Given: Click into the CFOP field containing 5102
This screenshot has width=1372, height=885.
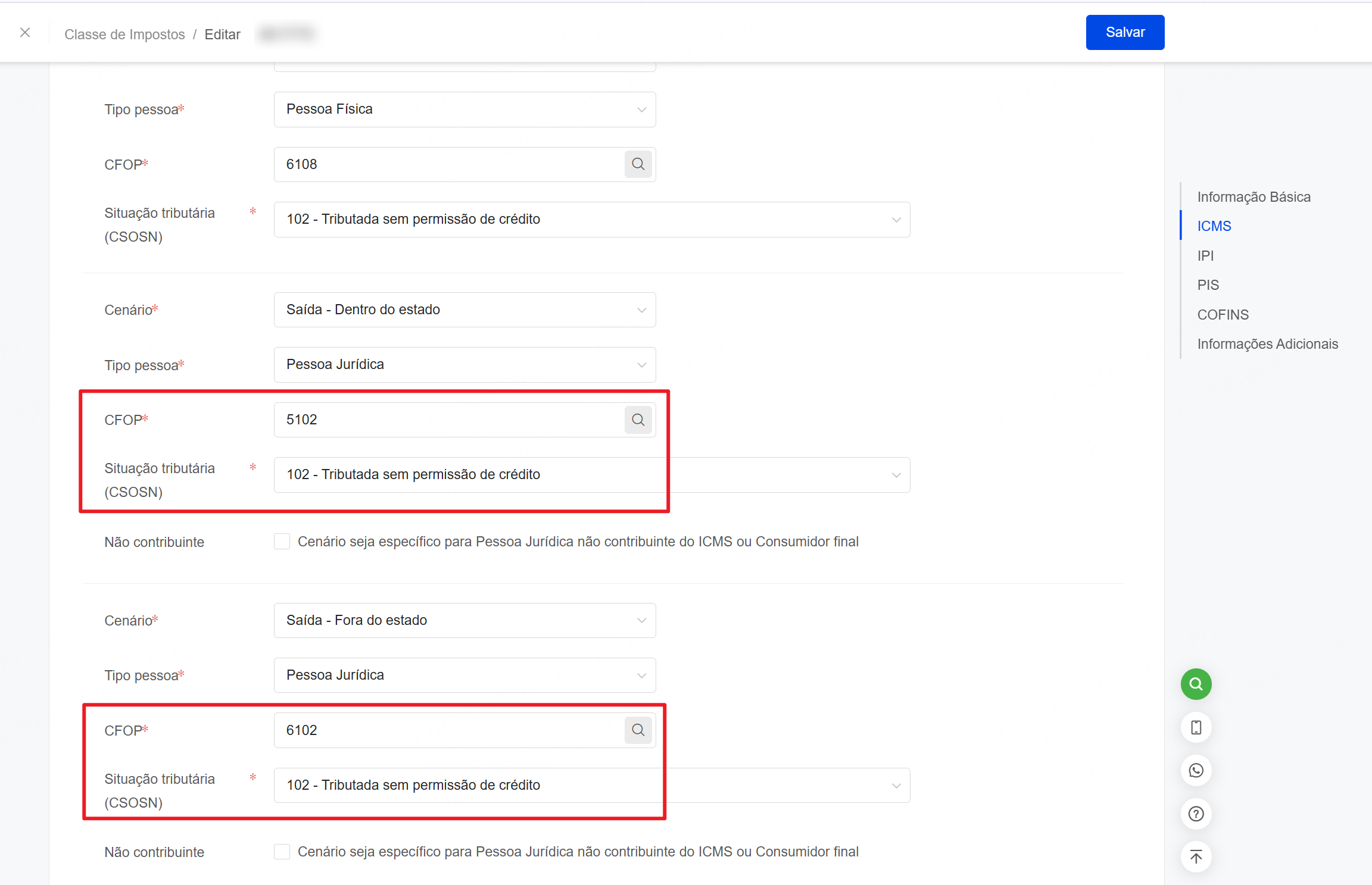Looking at the screenshot, I should [x=447, y=420].
